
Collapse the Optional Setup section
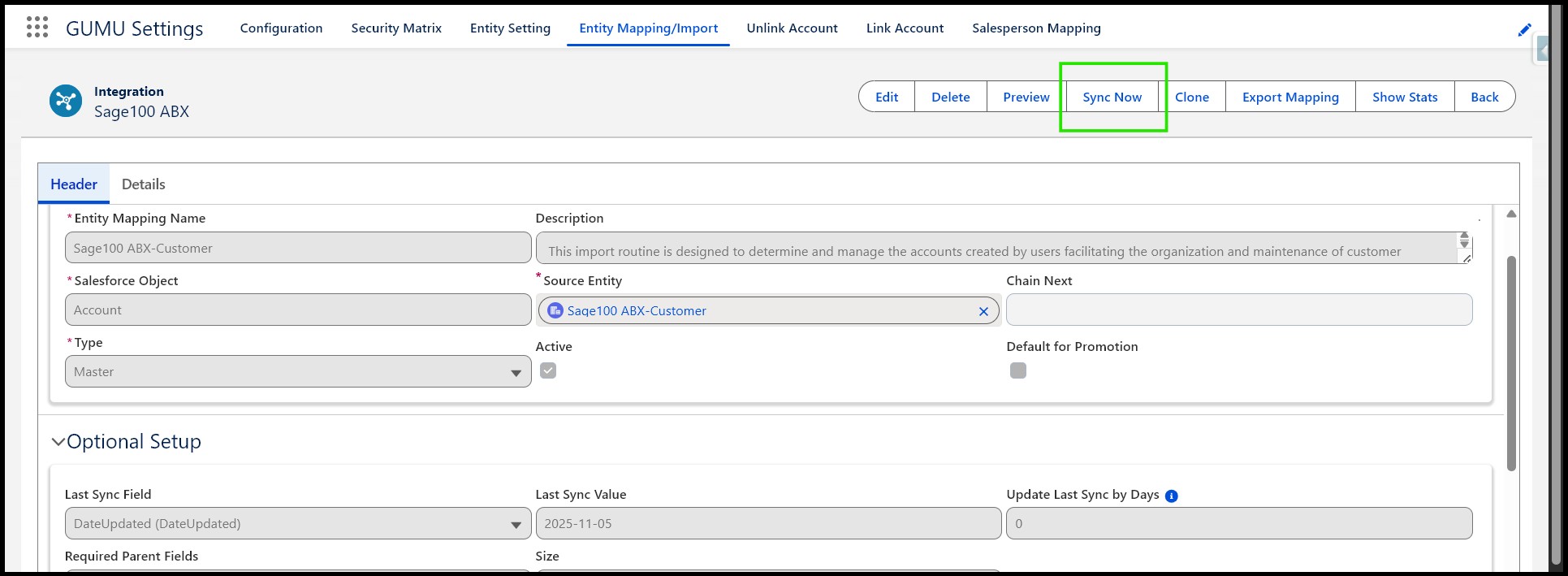point(58,442)
